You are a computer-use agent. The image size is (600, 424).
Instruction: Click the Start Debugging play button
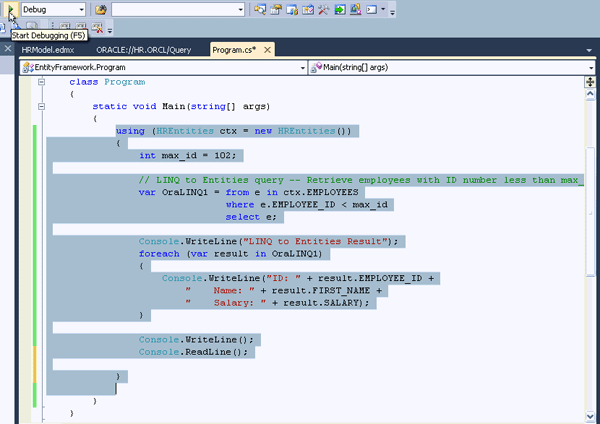tap(10, 9)
